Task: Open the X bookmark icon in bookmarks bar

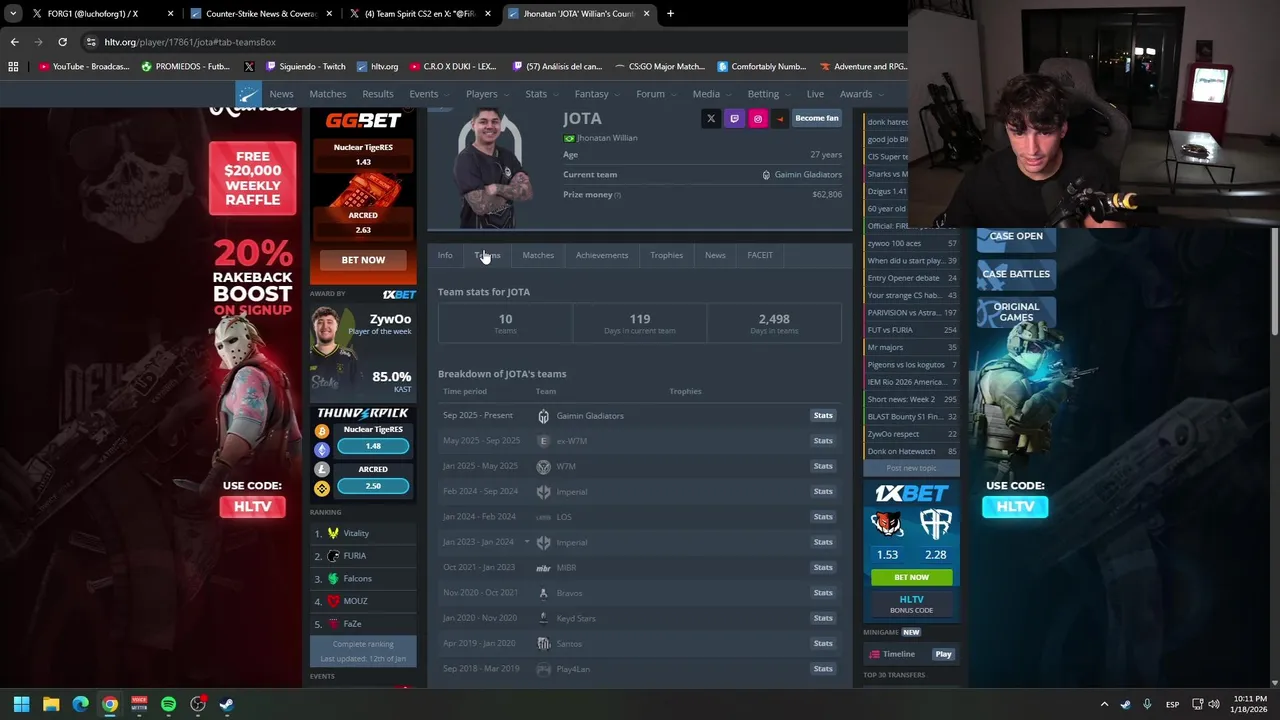Action: tap(249, 67)
